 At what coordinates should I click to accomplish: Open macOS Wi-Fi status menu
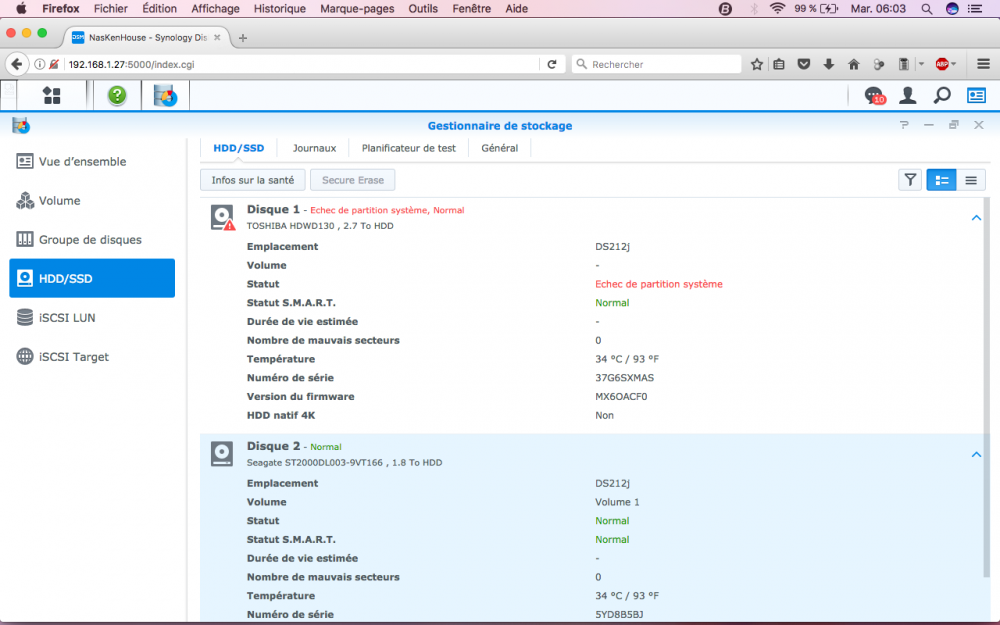click(777, 8)
